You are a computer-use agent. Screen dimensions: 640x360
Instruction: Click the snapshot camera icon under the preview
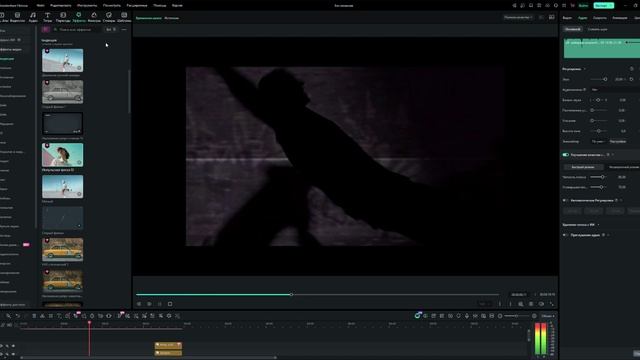[x=531, y=304]
